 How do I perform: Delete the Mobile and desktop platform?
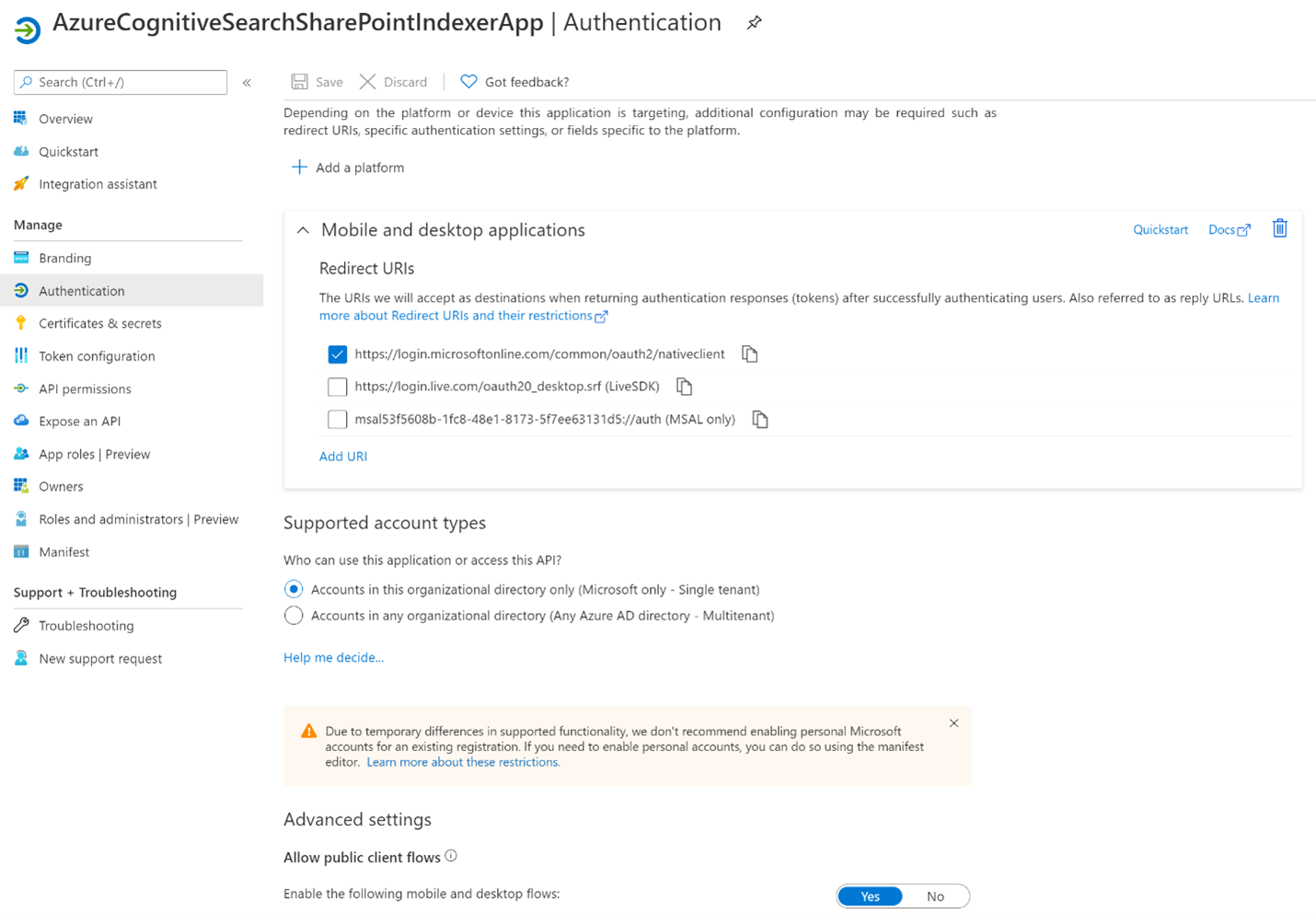[1279, 228]
